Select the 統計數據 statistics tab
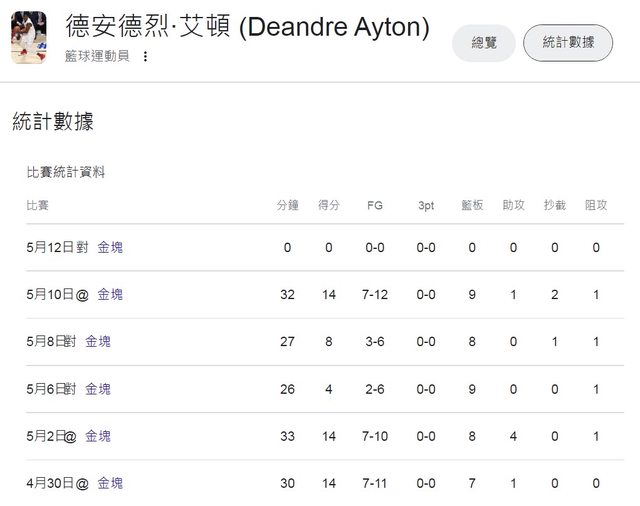 pyautogui.click(x=568, y=43)
